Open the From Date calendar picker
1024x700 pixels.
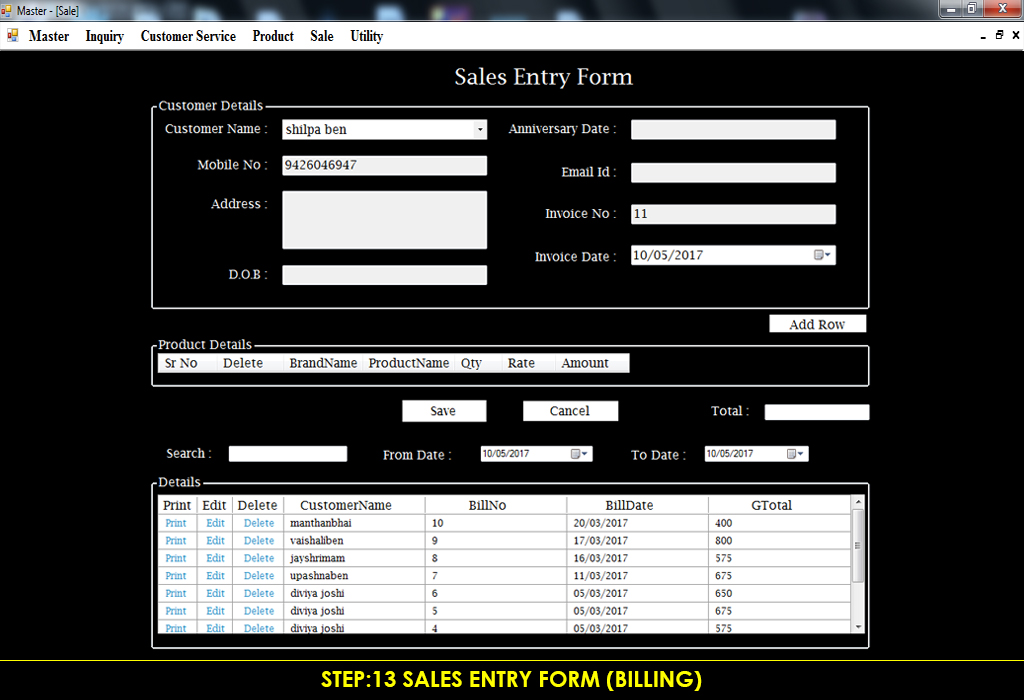(x=579, y=454)
